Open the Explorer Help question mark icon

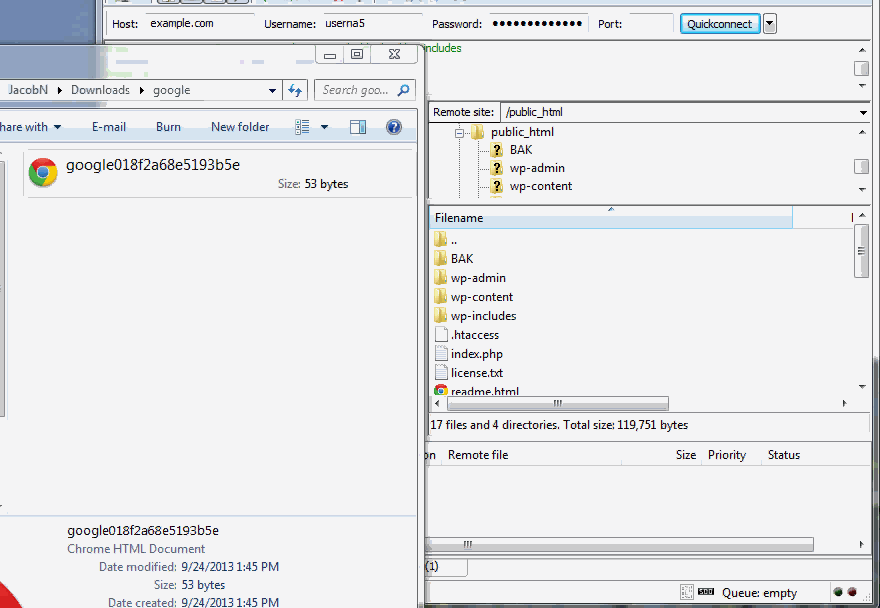(394, 127)
